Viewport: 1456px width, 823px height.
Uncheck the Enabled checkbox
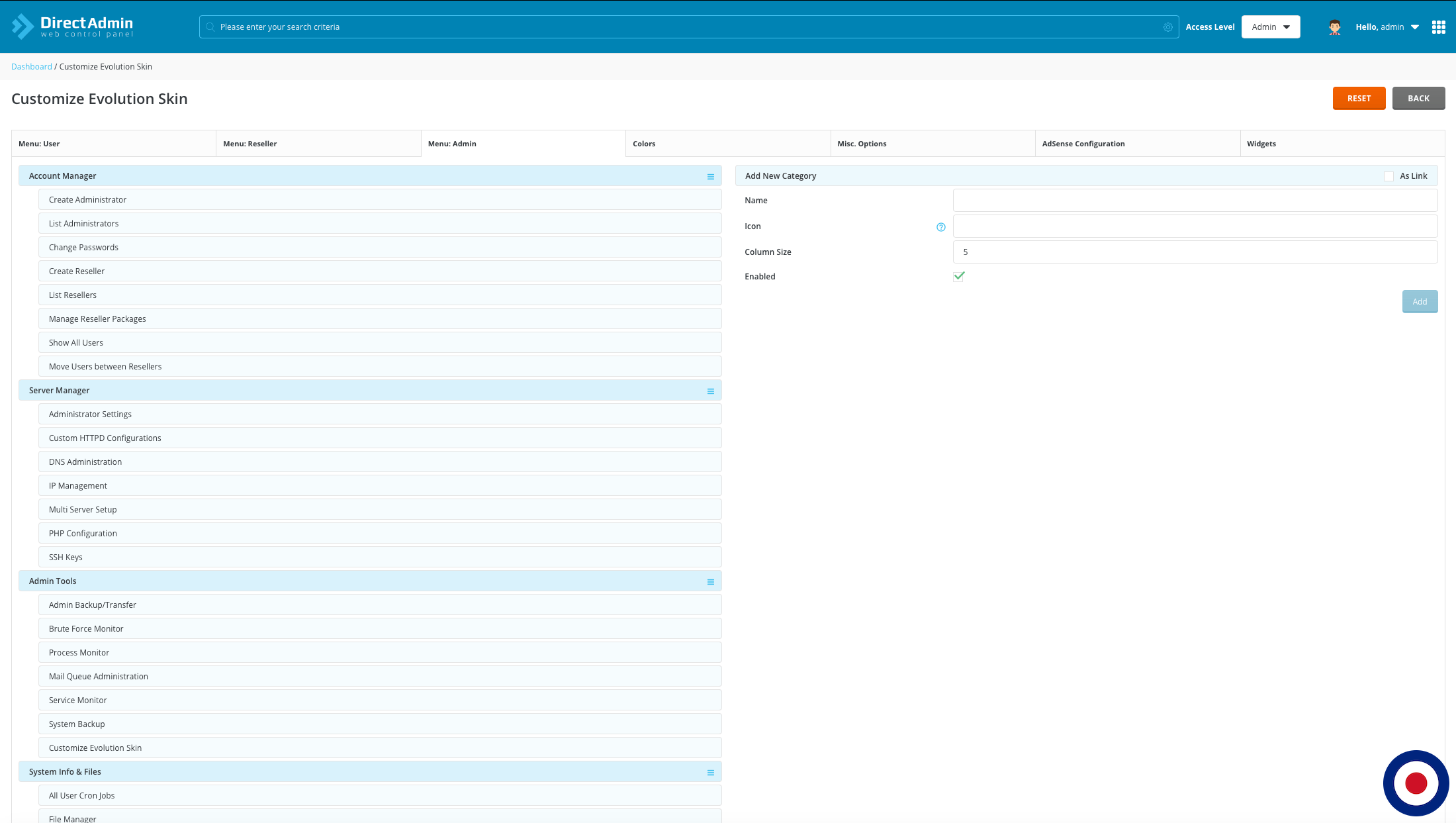click(958, 277)
